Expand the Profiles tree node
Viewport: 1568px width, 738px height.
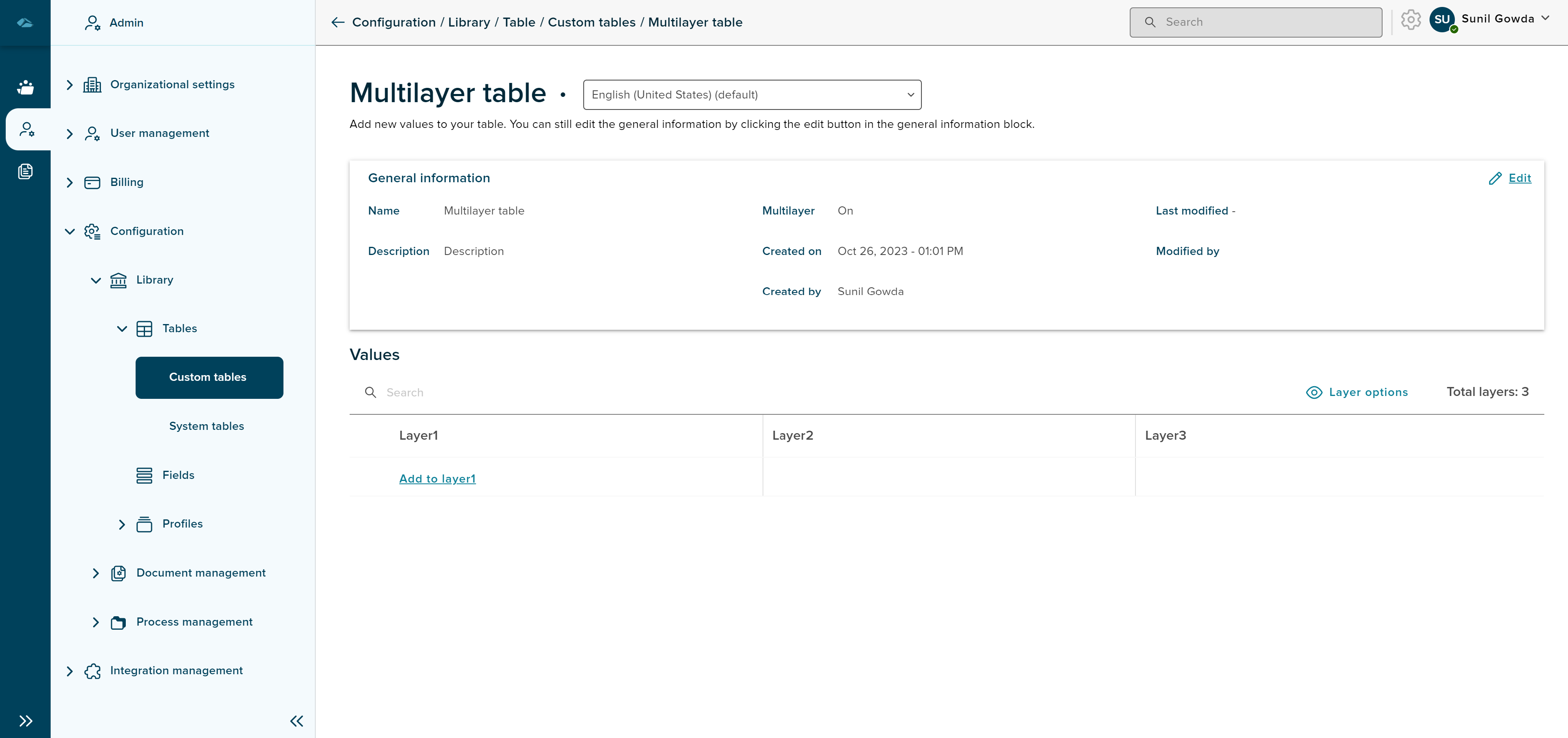(122, 524)
